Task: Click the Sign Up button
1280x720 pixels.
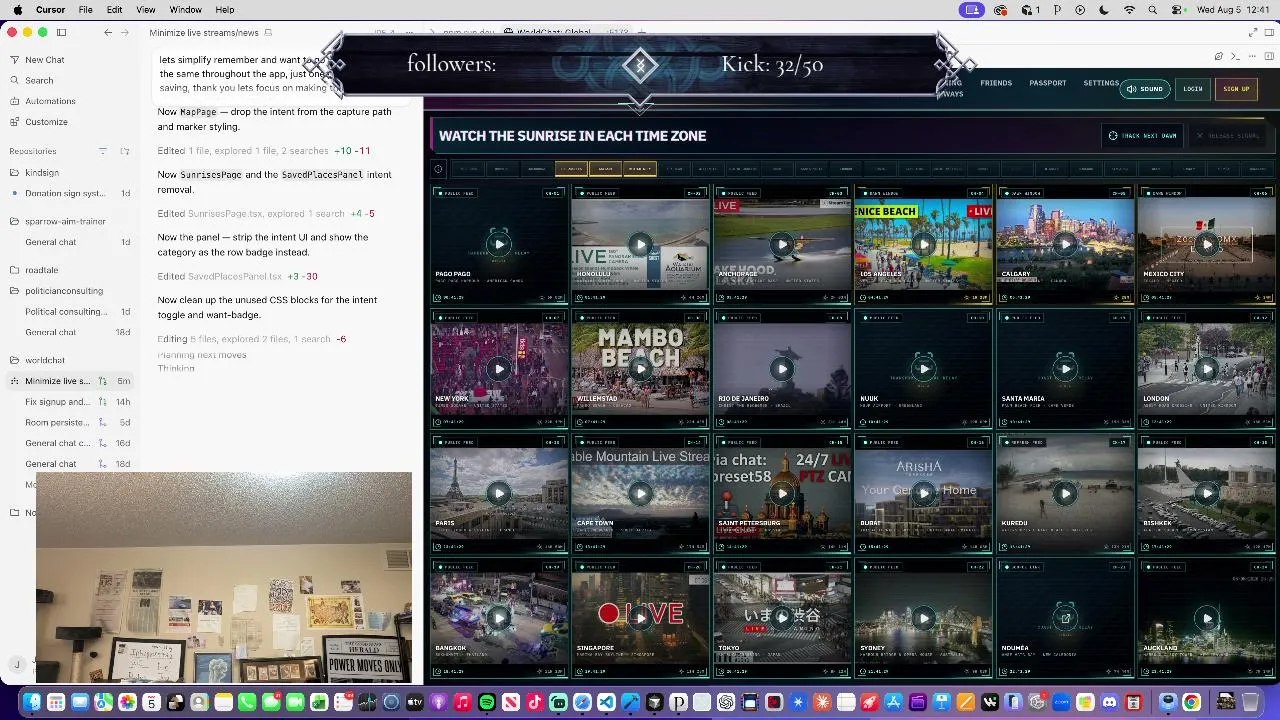Action: [x=1236, y=89]
